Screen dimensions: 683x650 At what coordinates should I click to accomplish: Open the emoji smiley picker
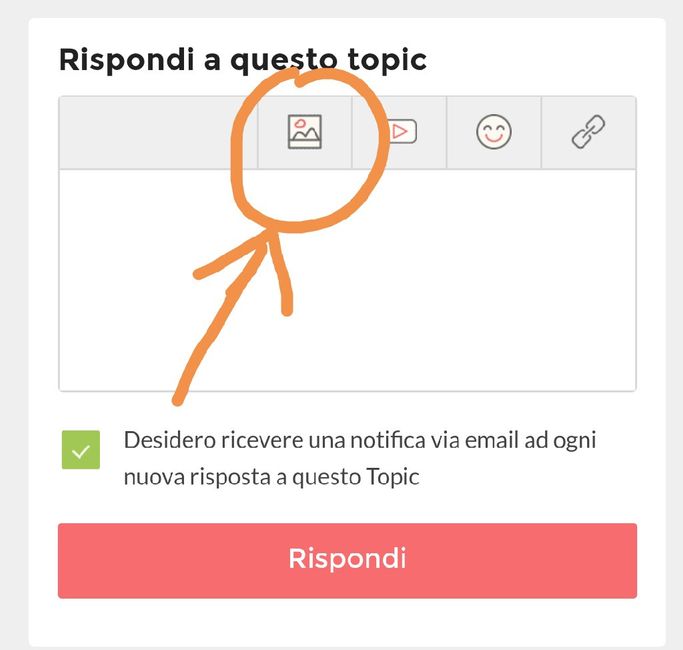click(x=494, y=132)
